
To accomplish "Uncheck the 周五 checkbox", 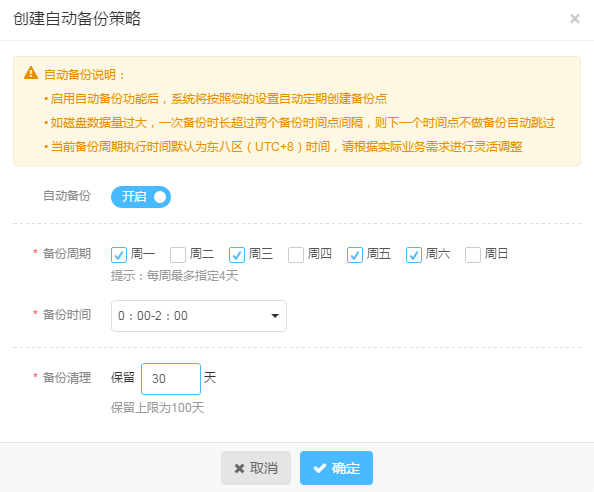I will pos(355,255).
